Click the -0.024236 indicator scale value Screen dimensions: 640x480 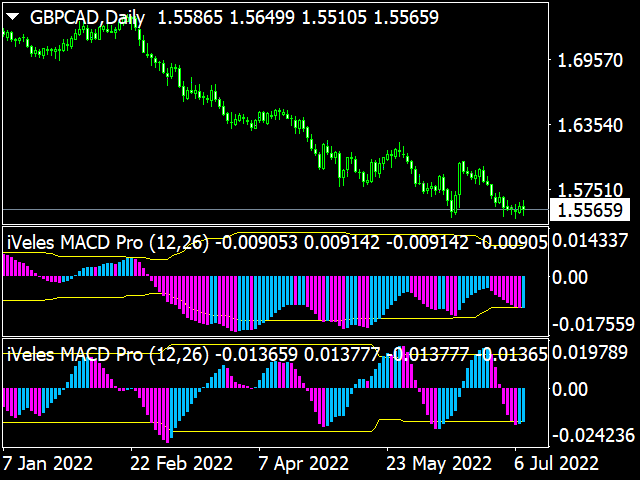click(x=593, y=436)
